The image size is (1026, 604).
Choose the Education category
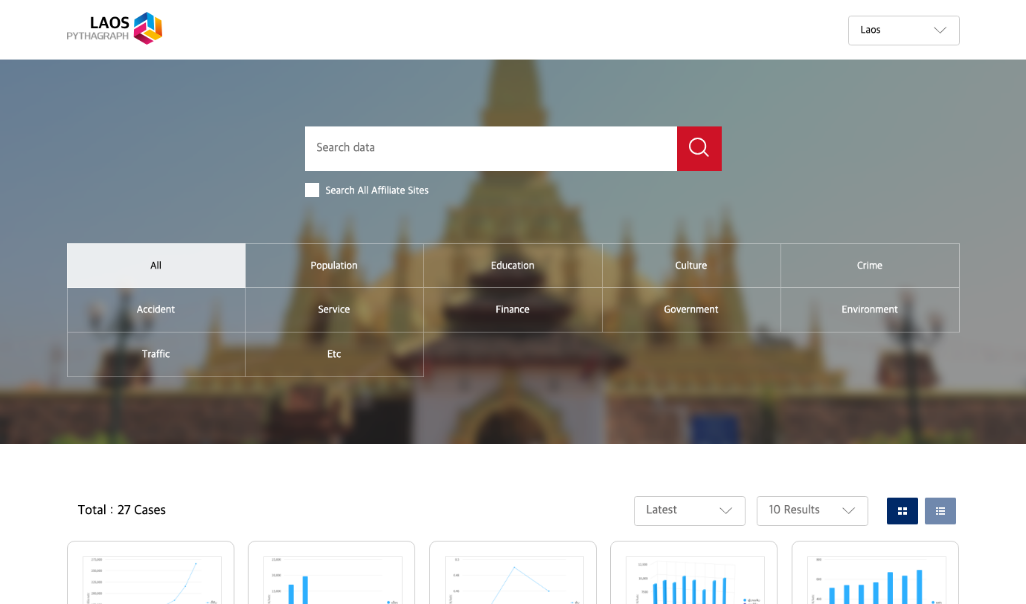pyautogui.click(x=512, y=266)
